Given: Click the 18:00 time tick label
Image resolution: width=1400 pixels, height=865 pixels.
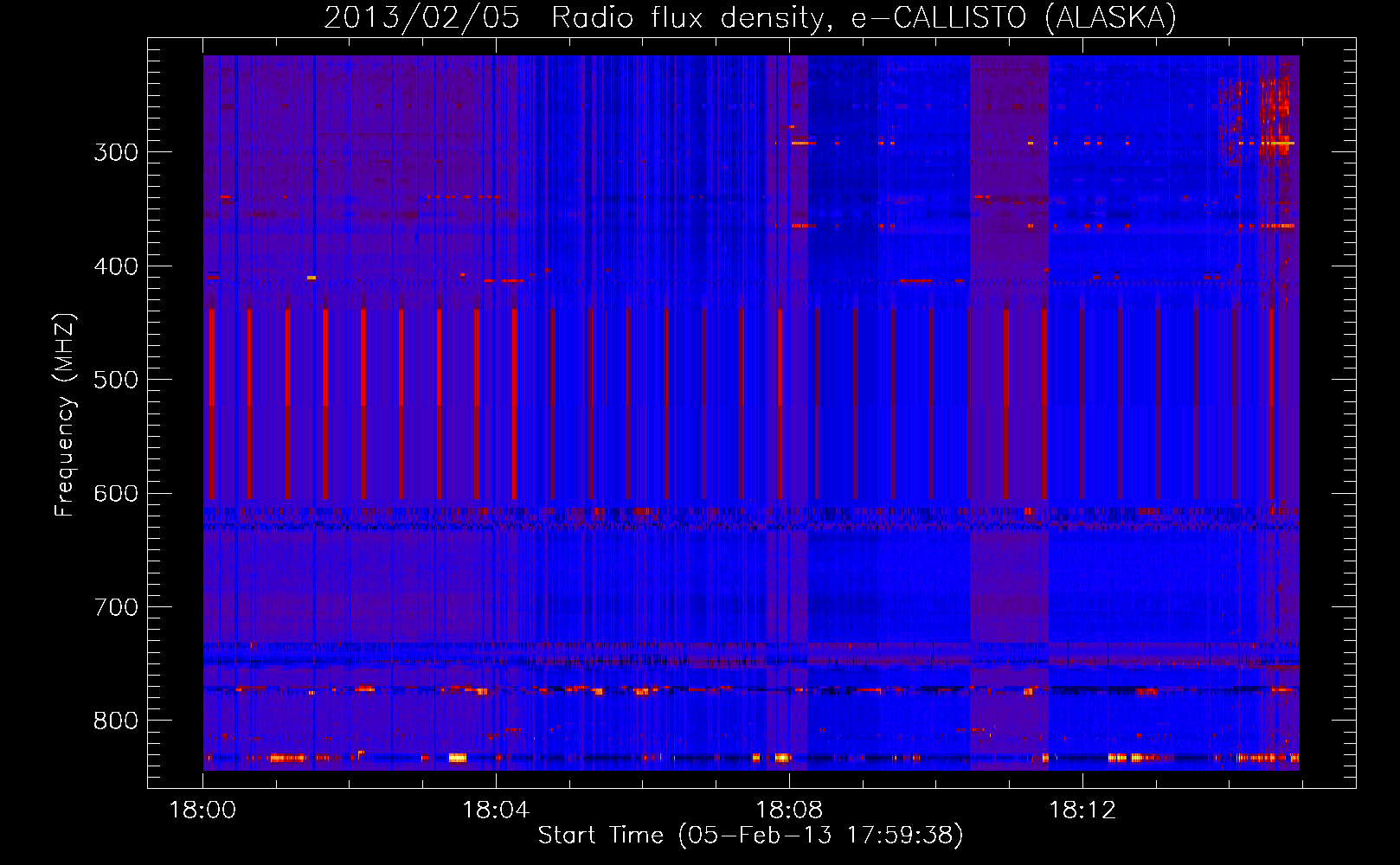Looking at the screenshot, I should click(202, 810).
